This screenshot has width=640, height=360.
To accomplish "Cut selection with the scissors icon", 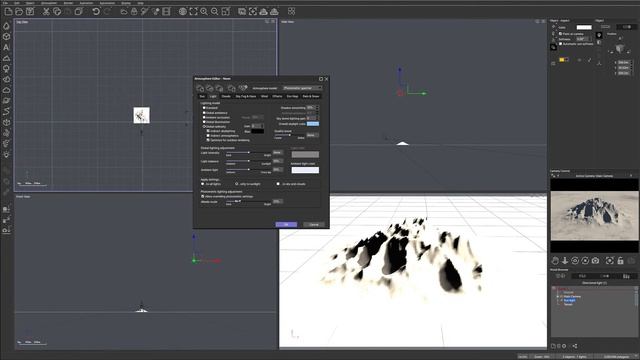I will tap(46, 11).
